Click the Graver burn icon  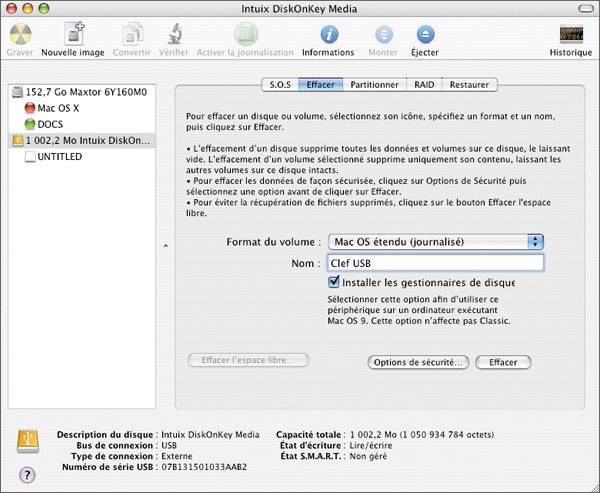click(x=20, y=34)
